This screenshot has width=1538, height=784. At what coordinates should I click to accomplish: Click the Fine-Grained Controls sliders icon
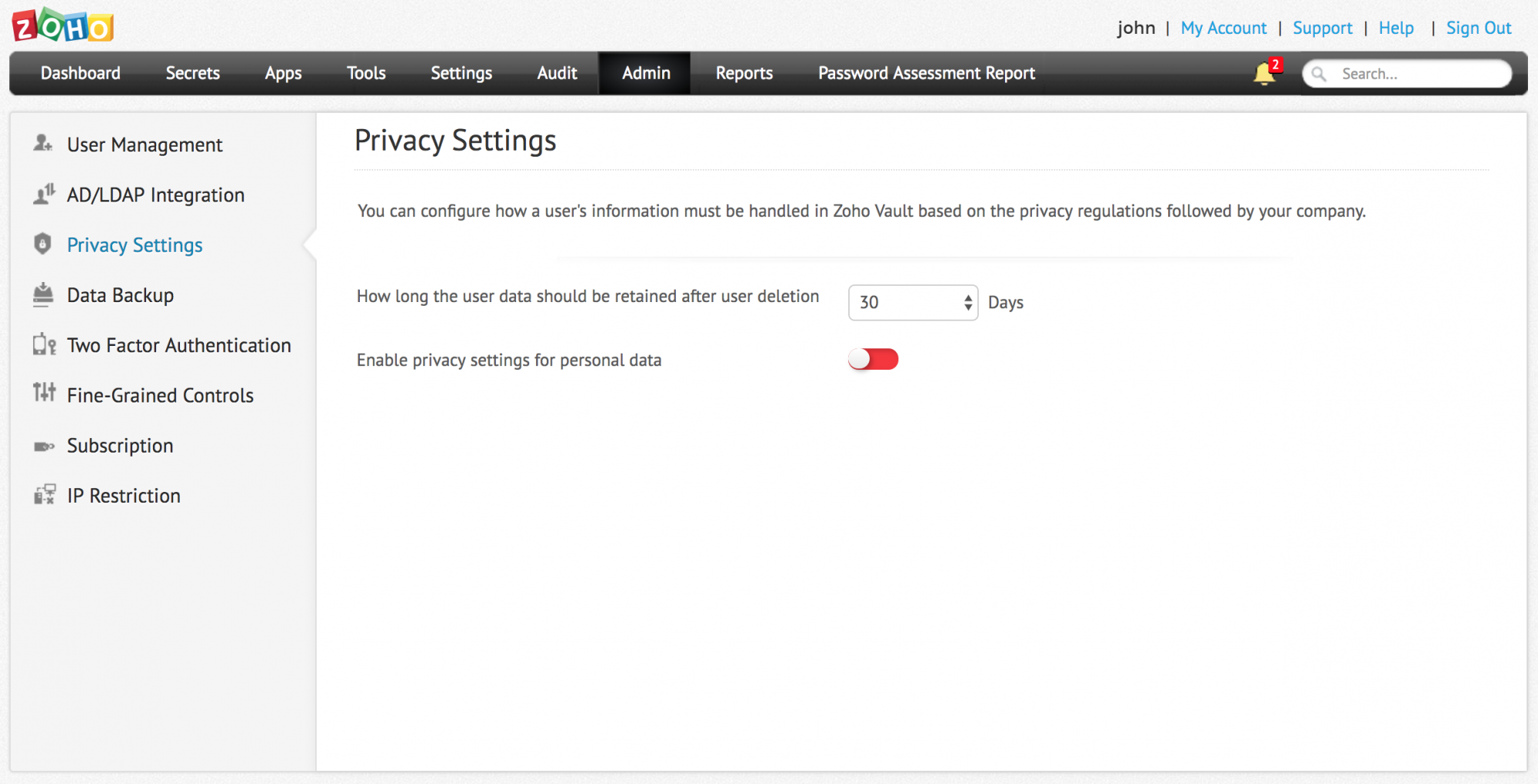tap(44, 393)
